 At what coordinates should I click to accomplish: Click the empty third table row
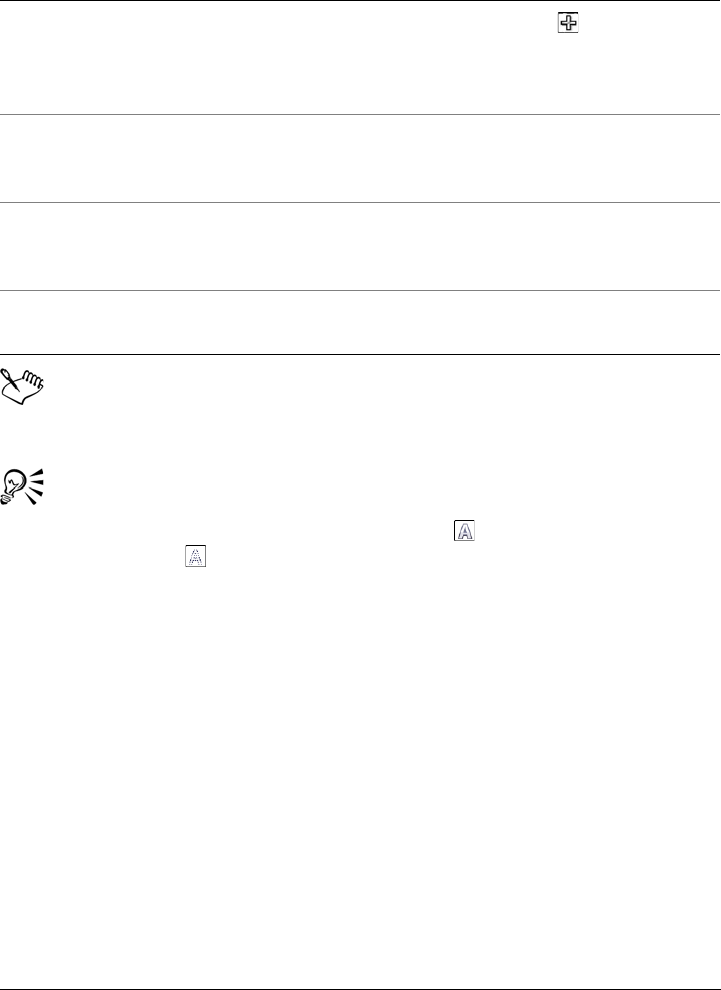(x=360, y=247)
